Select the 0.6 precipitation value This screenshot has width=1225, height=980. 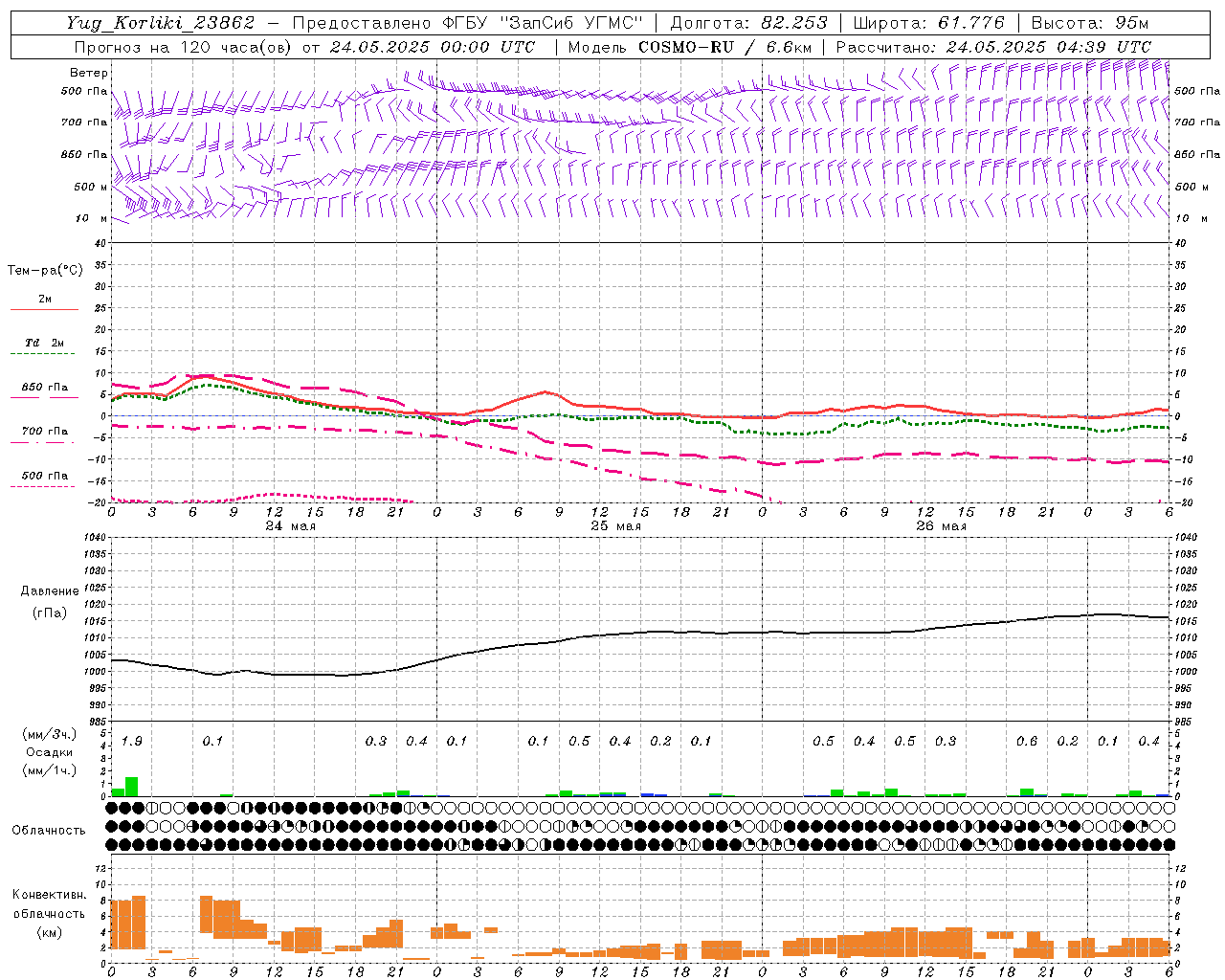point(1027,742)
